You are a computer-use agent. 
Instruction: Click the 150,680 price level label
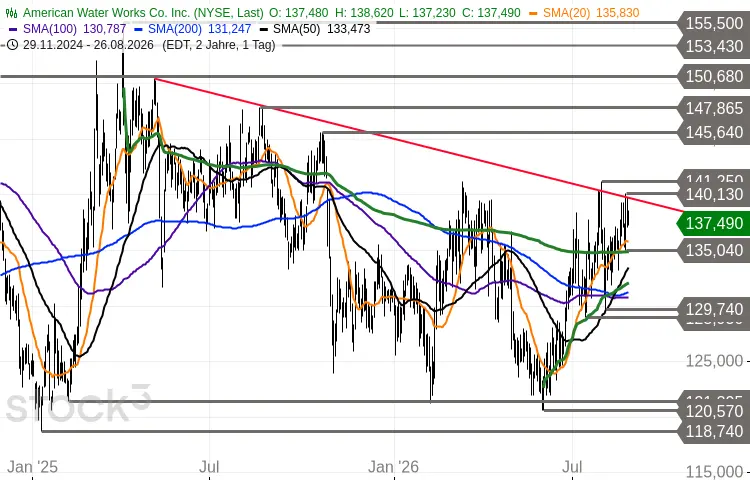tap(714, 76)
